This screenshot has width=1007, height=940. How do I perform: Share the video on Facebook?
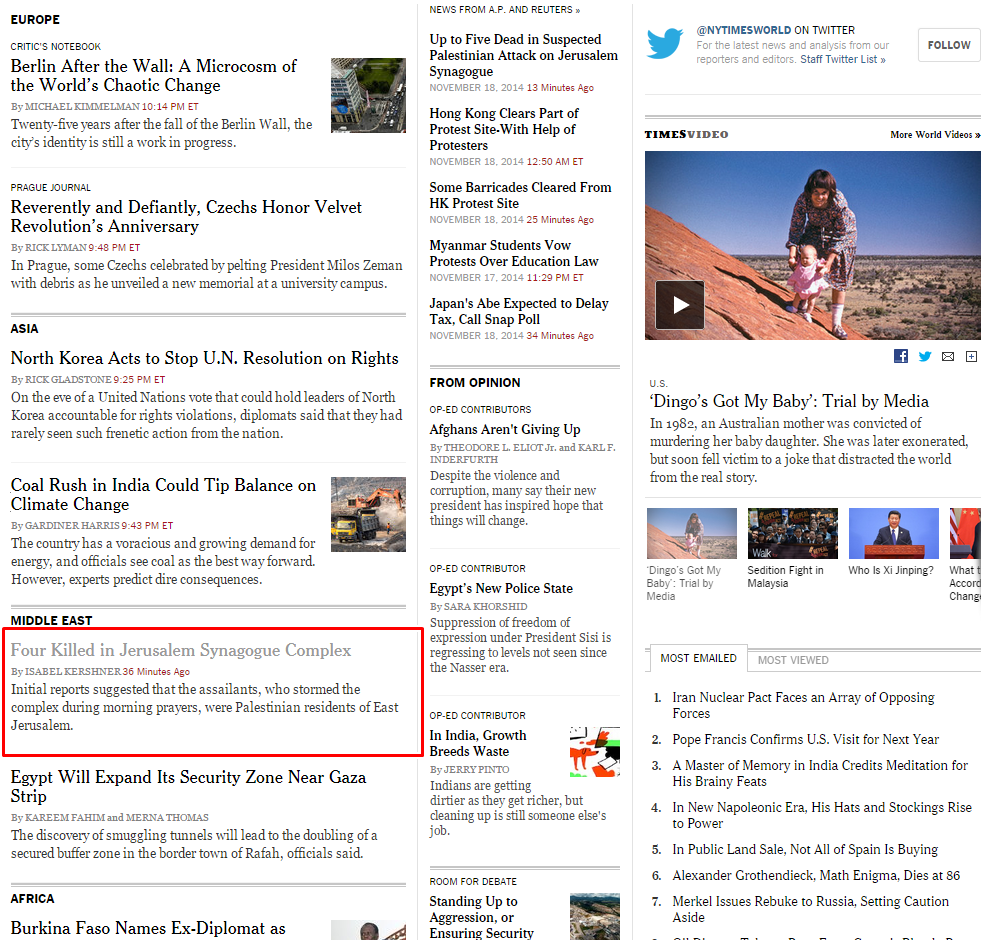[901, 357]
